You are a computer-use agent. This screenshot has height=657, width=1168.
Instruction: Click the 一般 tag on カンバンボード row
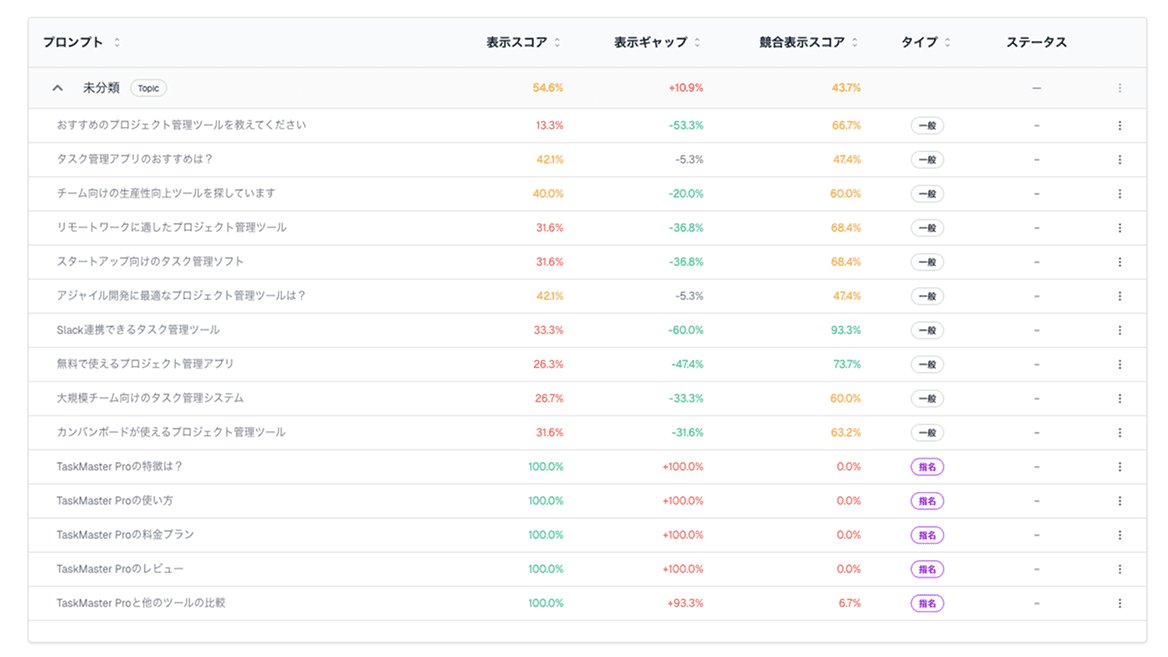click(x=927, y=433)
